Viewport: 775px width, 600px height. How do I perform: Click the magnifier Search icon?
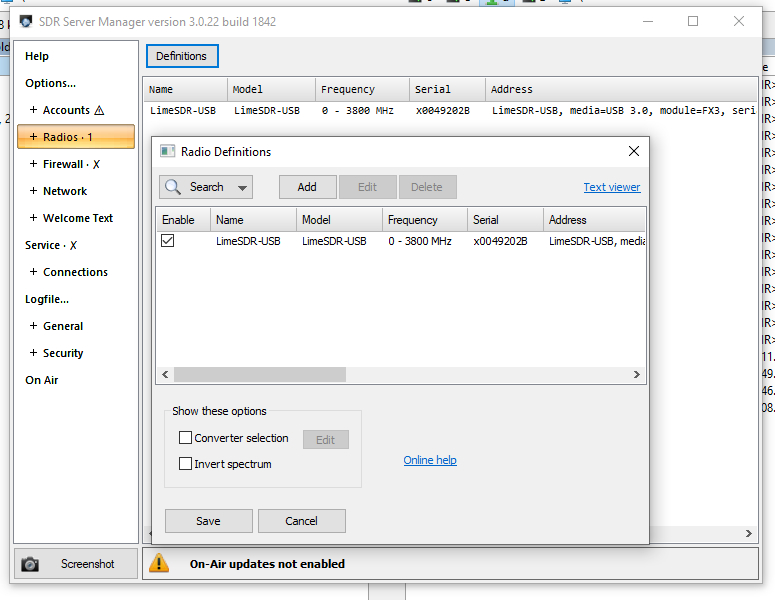(x=173, y=187)
